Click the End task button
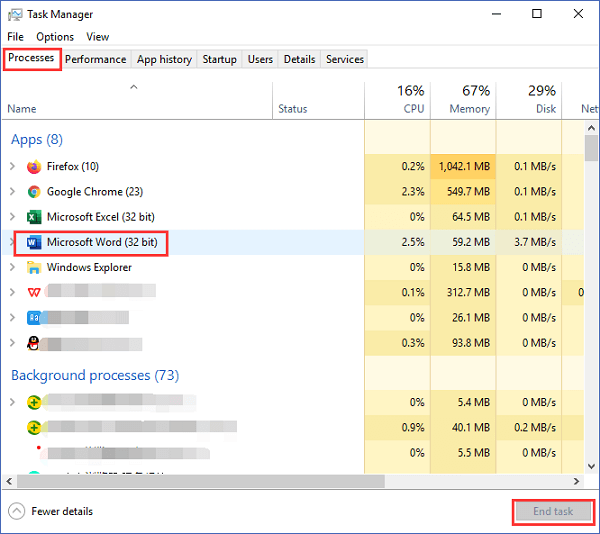The image size is (600, 534). tap(553, 511)
